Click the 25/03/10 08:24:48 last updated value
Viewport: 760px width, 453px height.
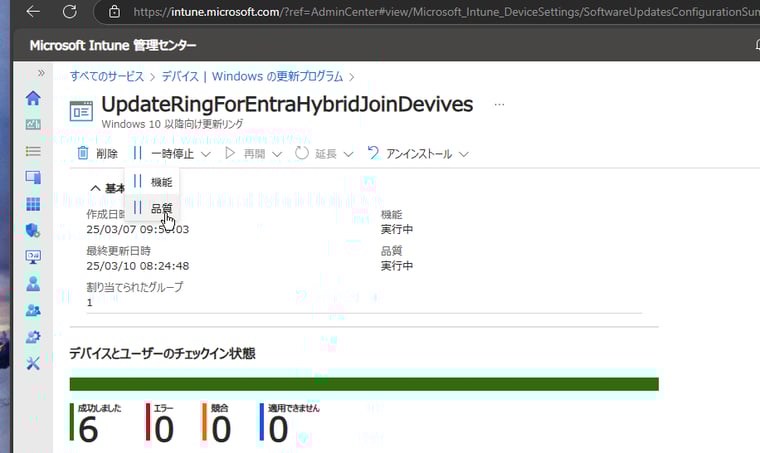click(138, 266)
